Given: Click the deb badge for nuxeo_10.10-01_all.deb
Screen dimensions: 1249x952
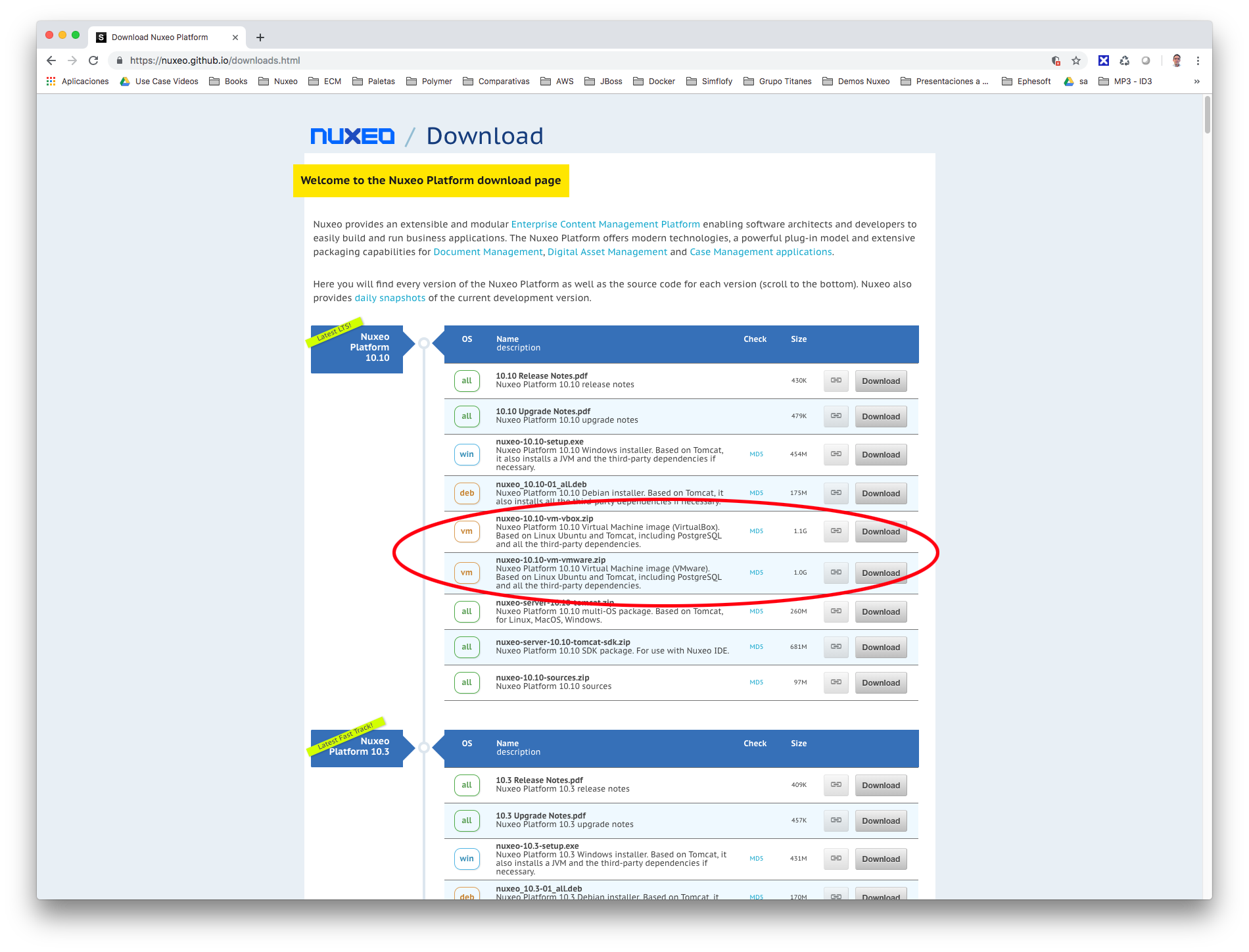Looking at the screenshot, I should pos(467,493).
